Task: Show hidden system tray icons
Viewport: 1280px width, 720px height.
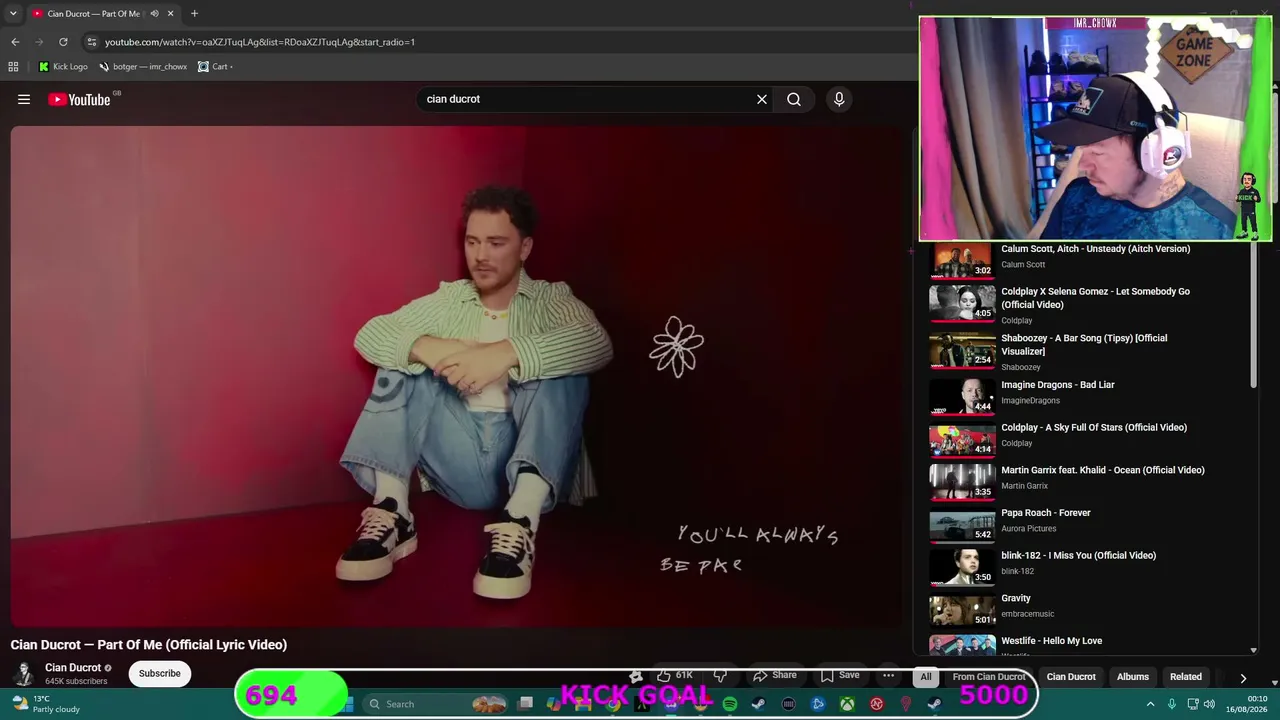Action: (1150, 704)
